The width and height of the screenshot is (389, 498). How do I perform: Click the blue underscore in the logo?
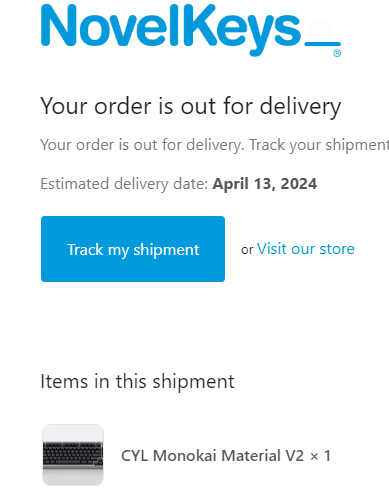(x=323, y=44)
